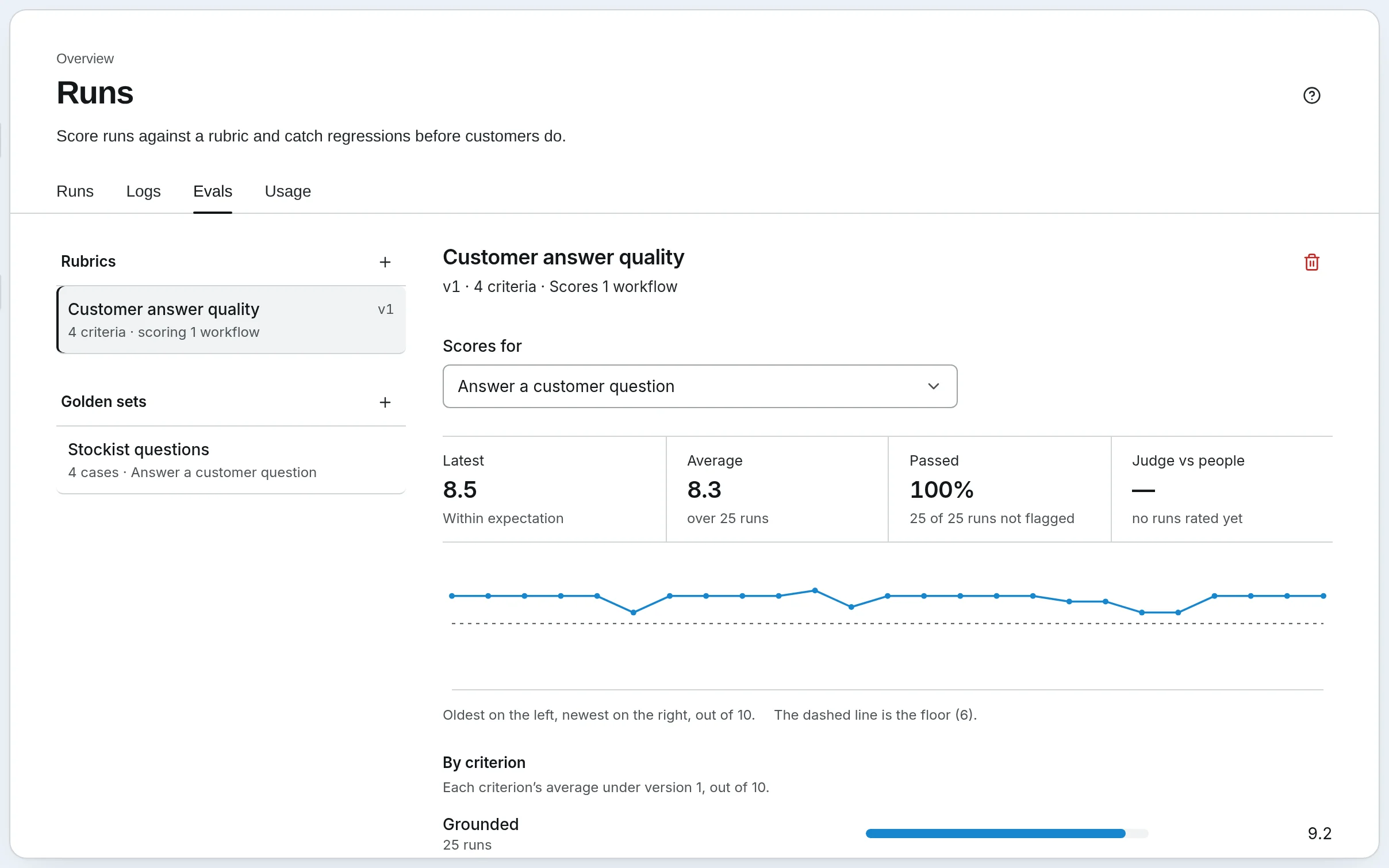Click 'v1 · 4 criteria · Scores 1 workflow'
The width and height of the screenshot is (1389, 868).
pos(560,287)
